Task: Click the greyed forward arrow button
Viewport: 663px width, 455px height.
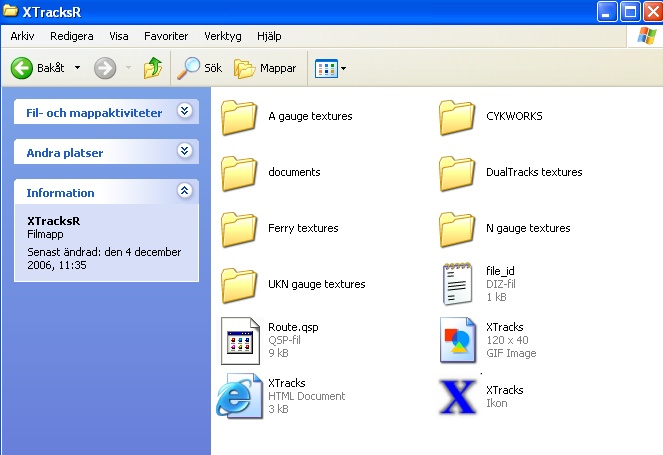Action: coord(105,68)
